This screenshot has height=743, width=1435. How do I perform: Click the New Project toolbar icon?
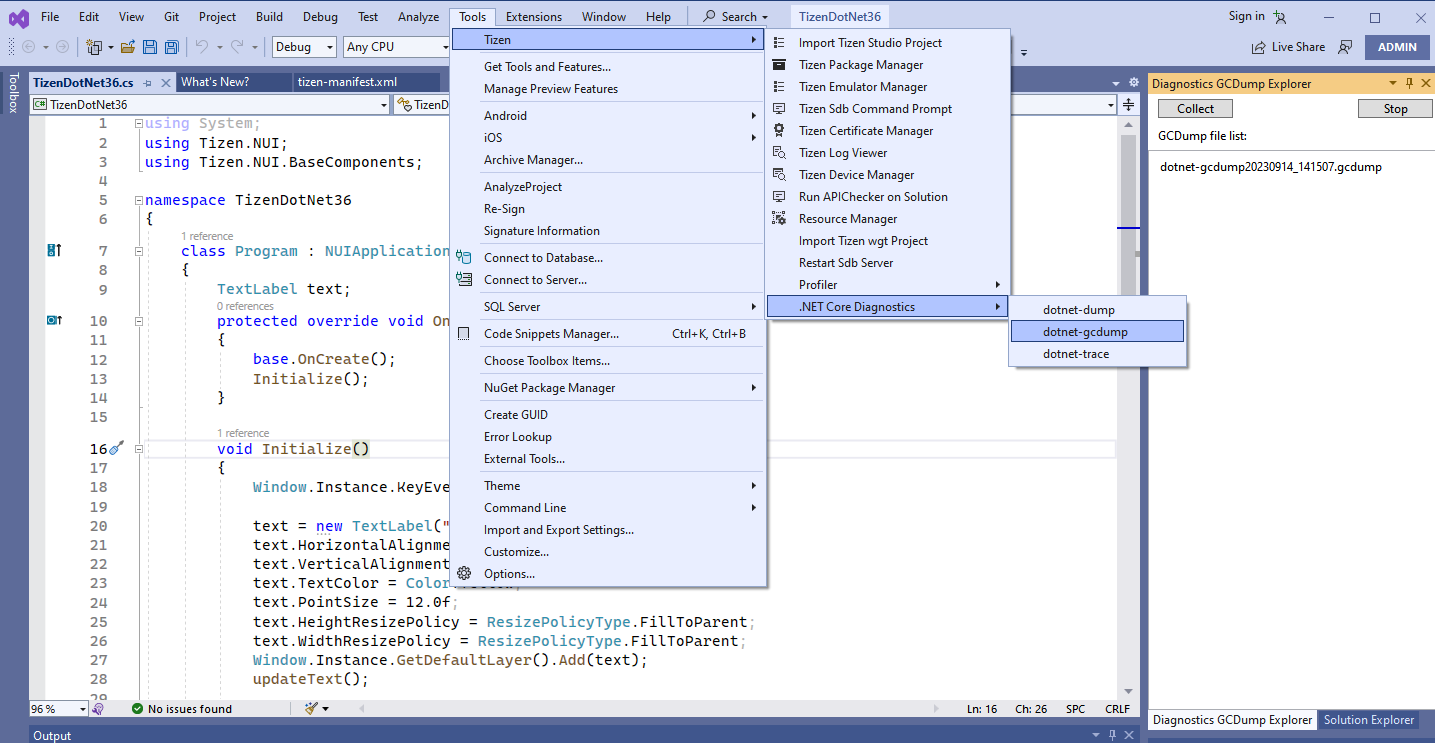[x=92, y=46]
